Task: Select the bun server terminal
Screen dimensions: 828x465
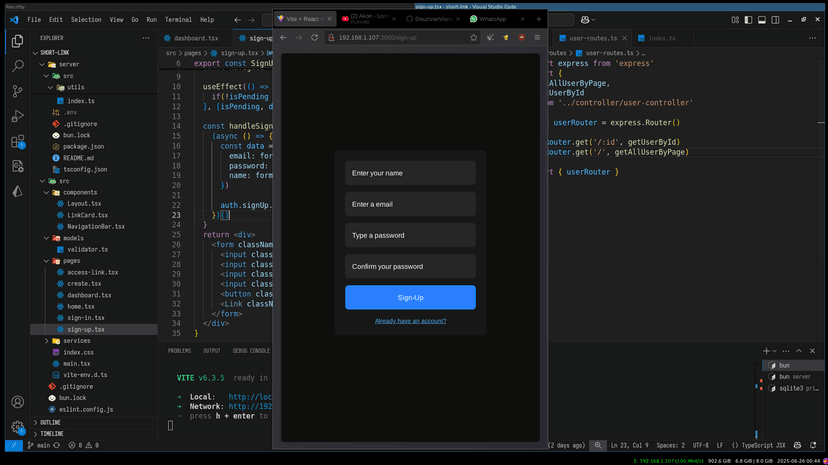Action: 794,377
